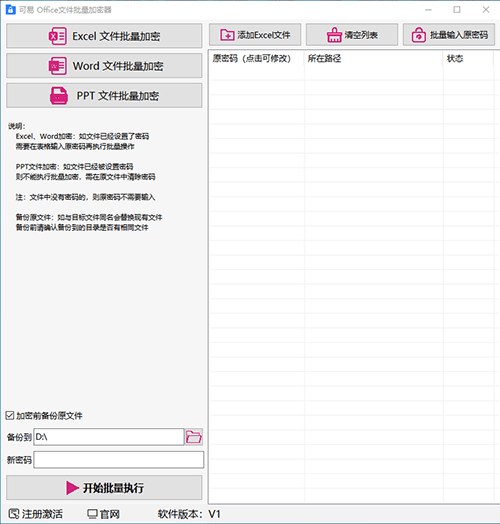Close the Office encryptor window
Viewport: 500px width, 524px height.
486,10
